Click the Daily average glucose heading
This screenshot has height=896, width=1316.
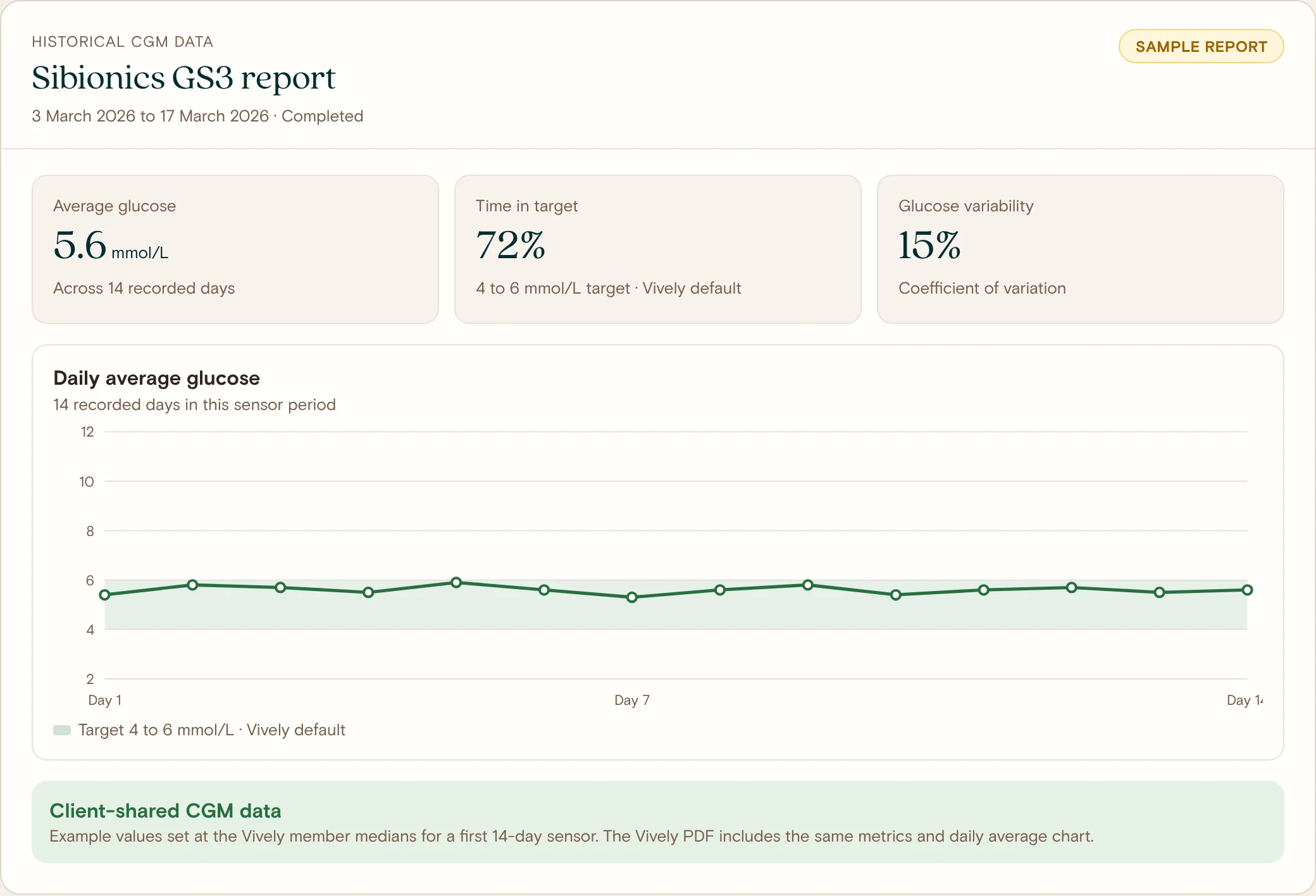pos(156,378)
